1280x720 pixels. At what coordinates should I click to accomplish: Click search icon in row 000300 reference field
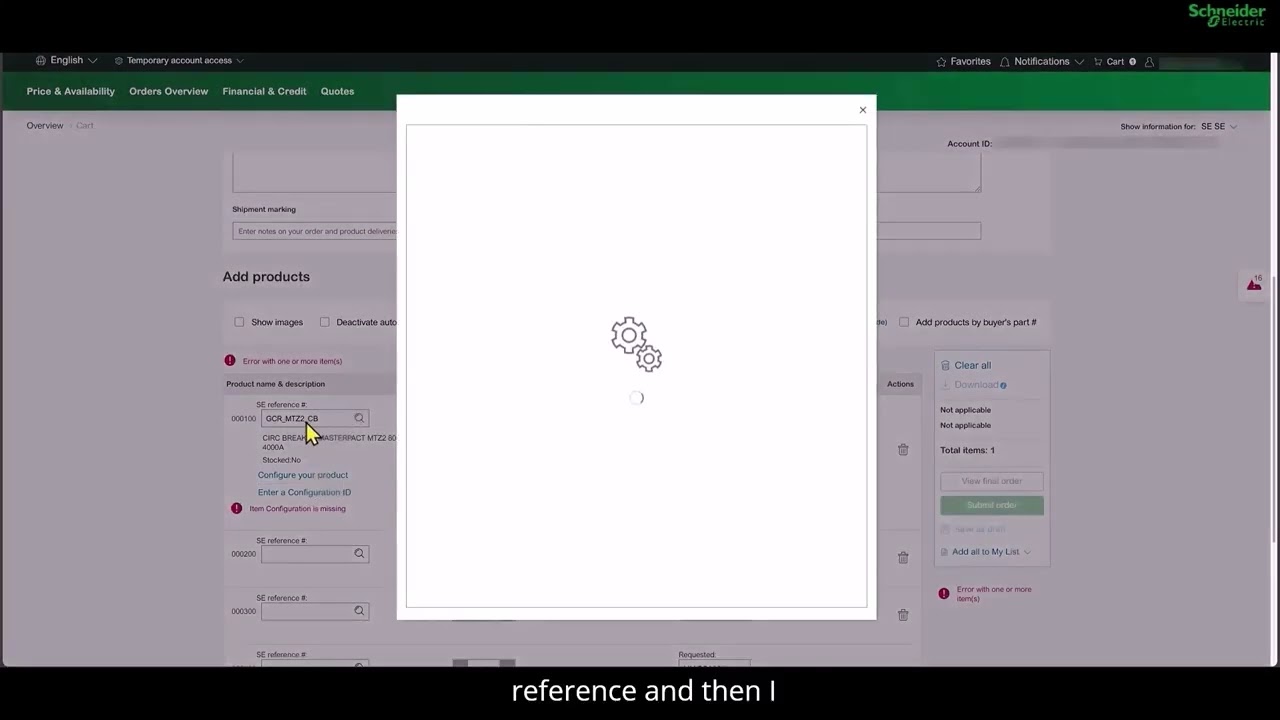(x=359, y=611)
